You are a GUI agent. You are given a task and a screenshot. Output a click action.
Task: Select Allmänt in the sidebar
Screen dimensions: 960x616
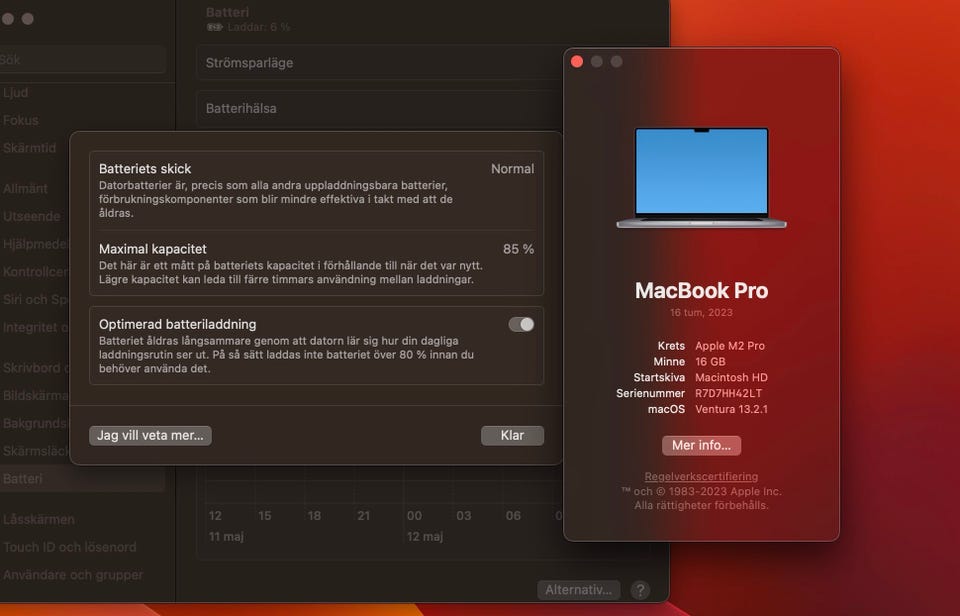click(25, 189)
